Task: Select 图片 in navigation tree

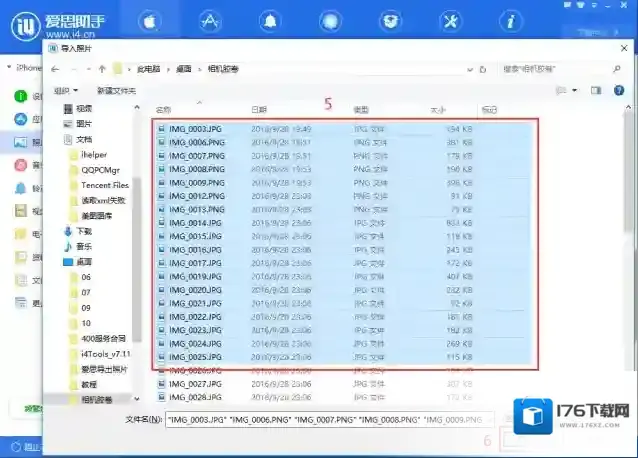Action: point(78,124)
